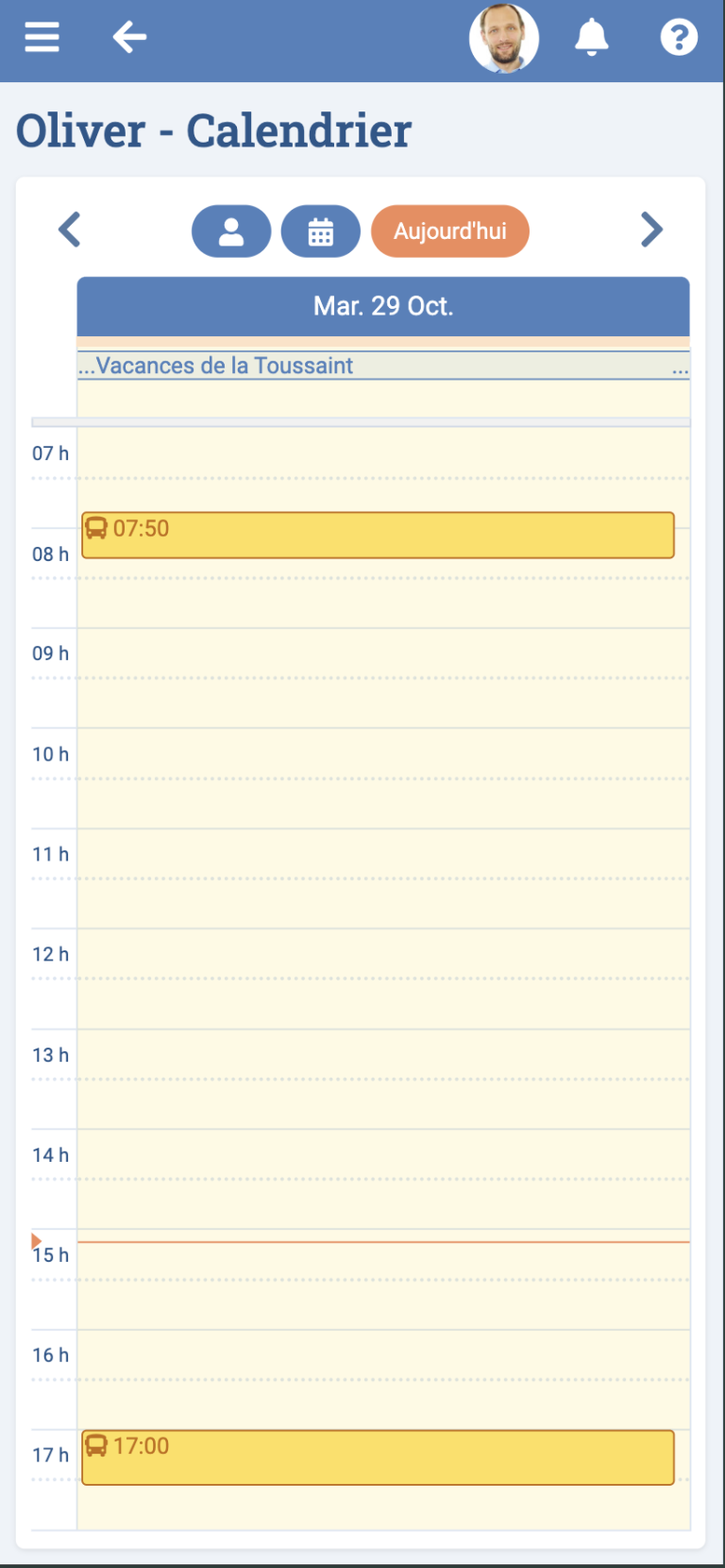The width and height of the screenshot is (725, 1568).
Task: Open the 17:00 bus event
Action: pos(378,1457)
